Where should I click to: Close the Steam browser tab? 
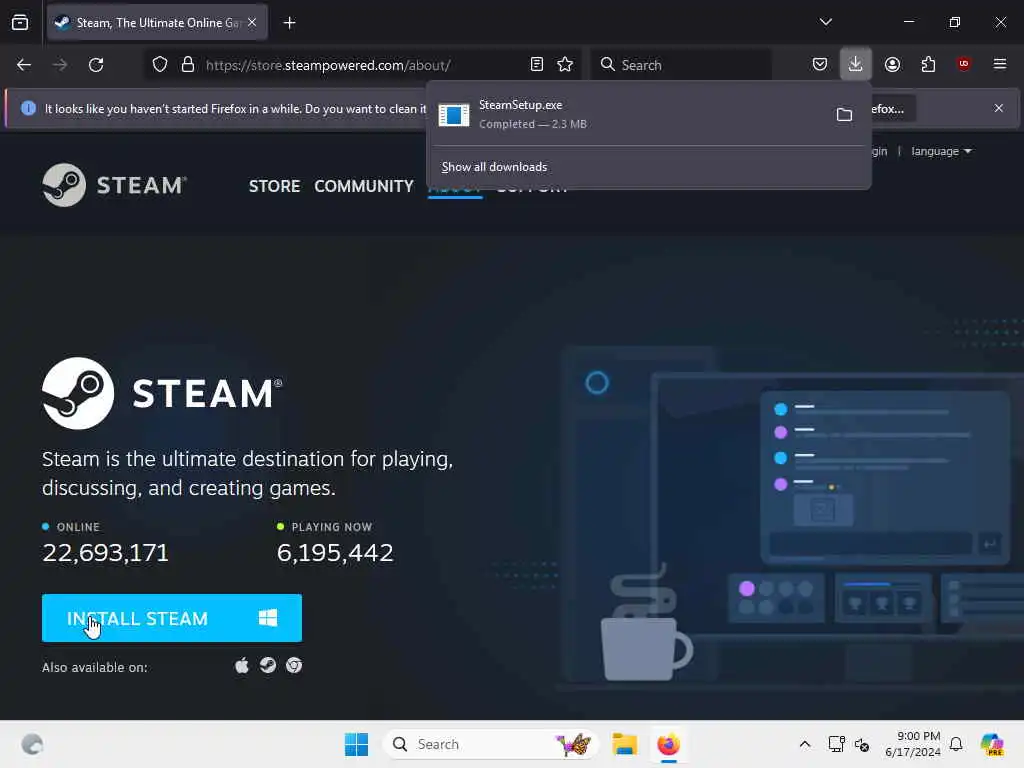pos(252,22)
